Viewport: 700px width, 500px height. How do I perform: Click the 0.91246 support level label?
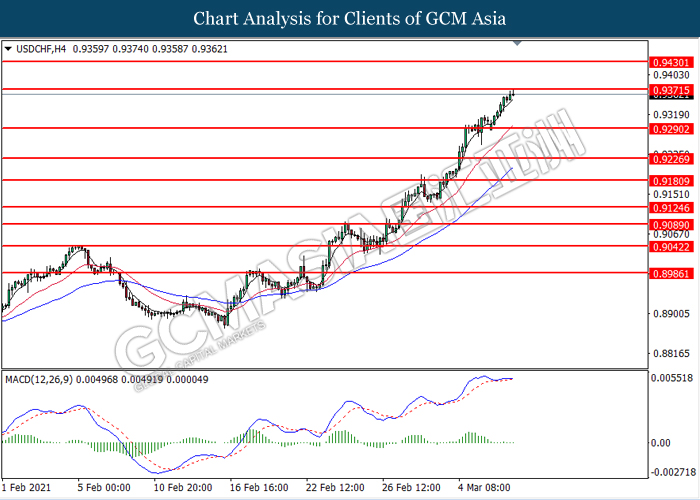coord(669,207)
